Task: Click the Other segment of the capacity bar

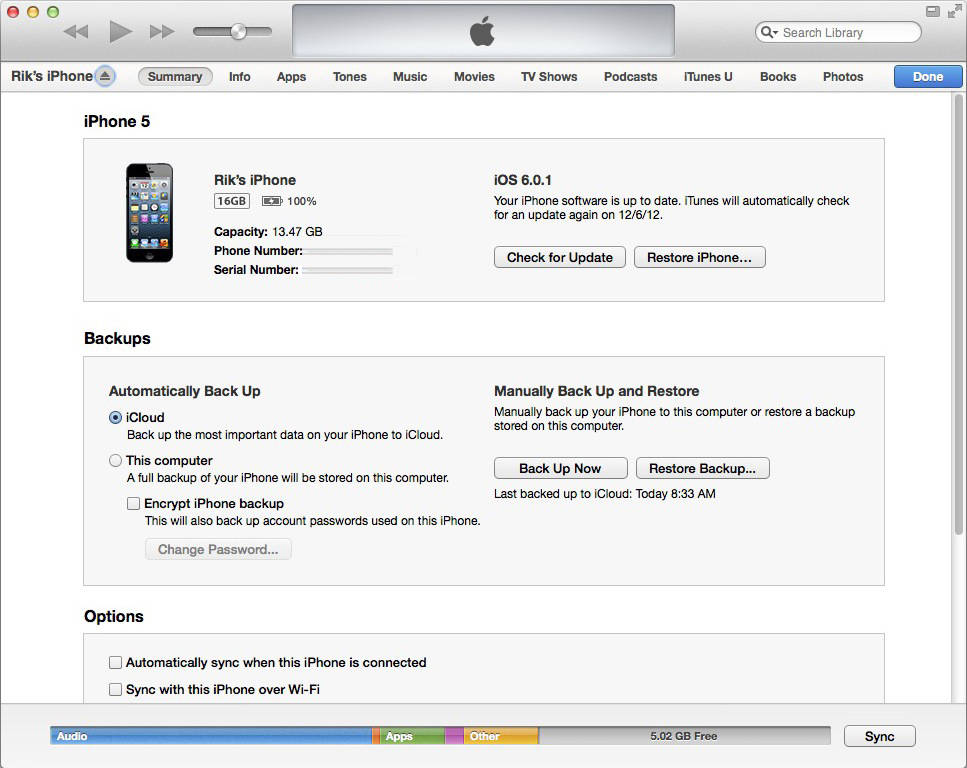Action: (x=501, y=736)
